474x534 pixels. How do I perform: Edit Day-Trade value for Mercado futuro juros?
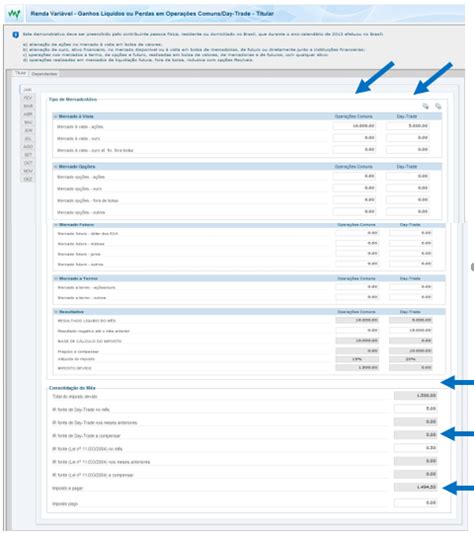(411, 253)
